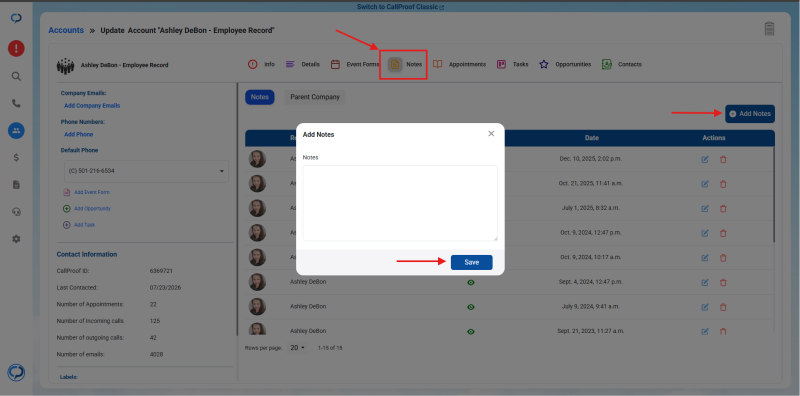
Task: Edit the Dec. 10, 2025 note
Action: [x=705, y=159]
